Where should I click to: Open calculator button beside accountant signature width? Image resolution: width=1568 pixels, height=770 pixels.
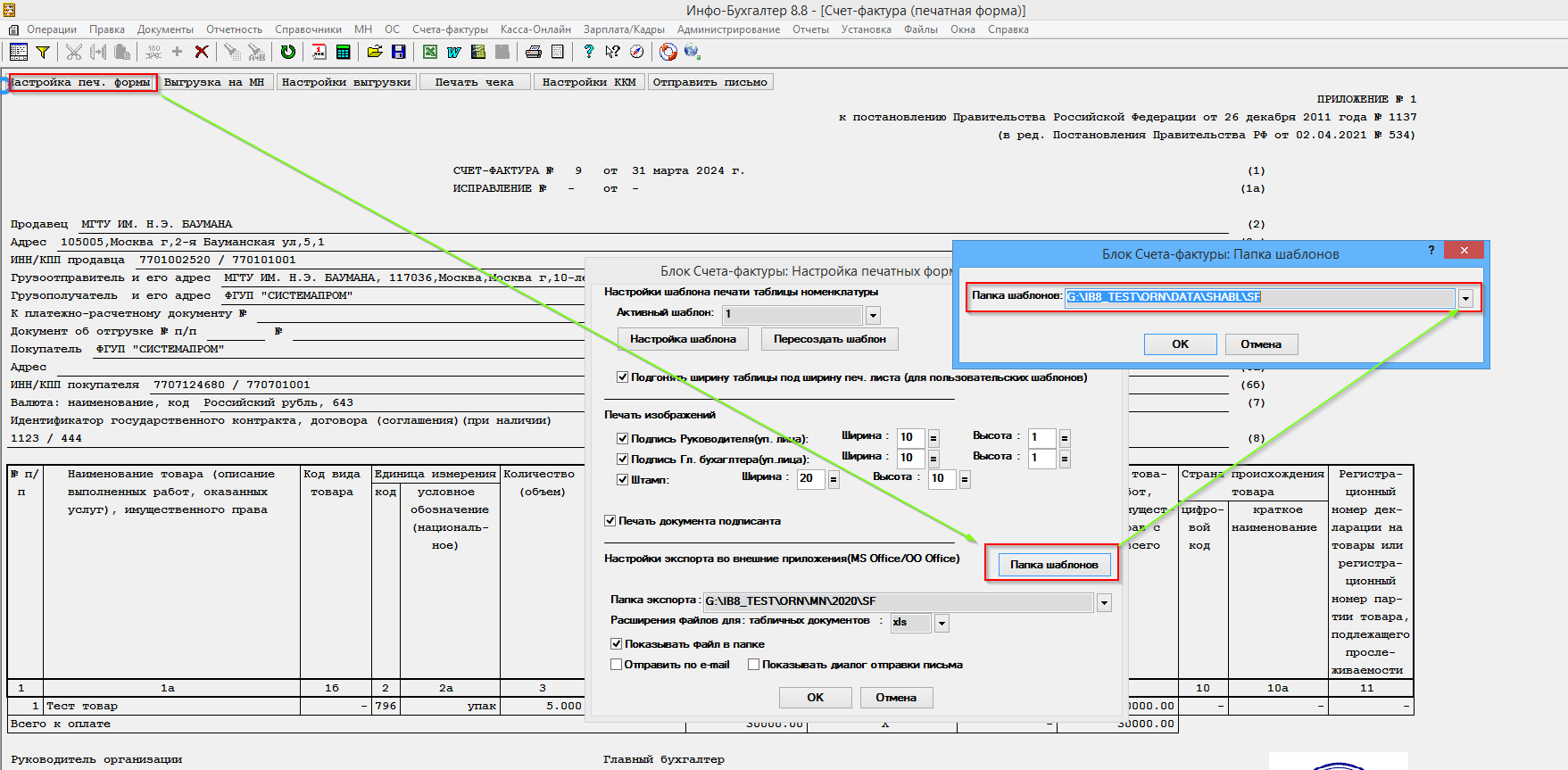933,459
